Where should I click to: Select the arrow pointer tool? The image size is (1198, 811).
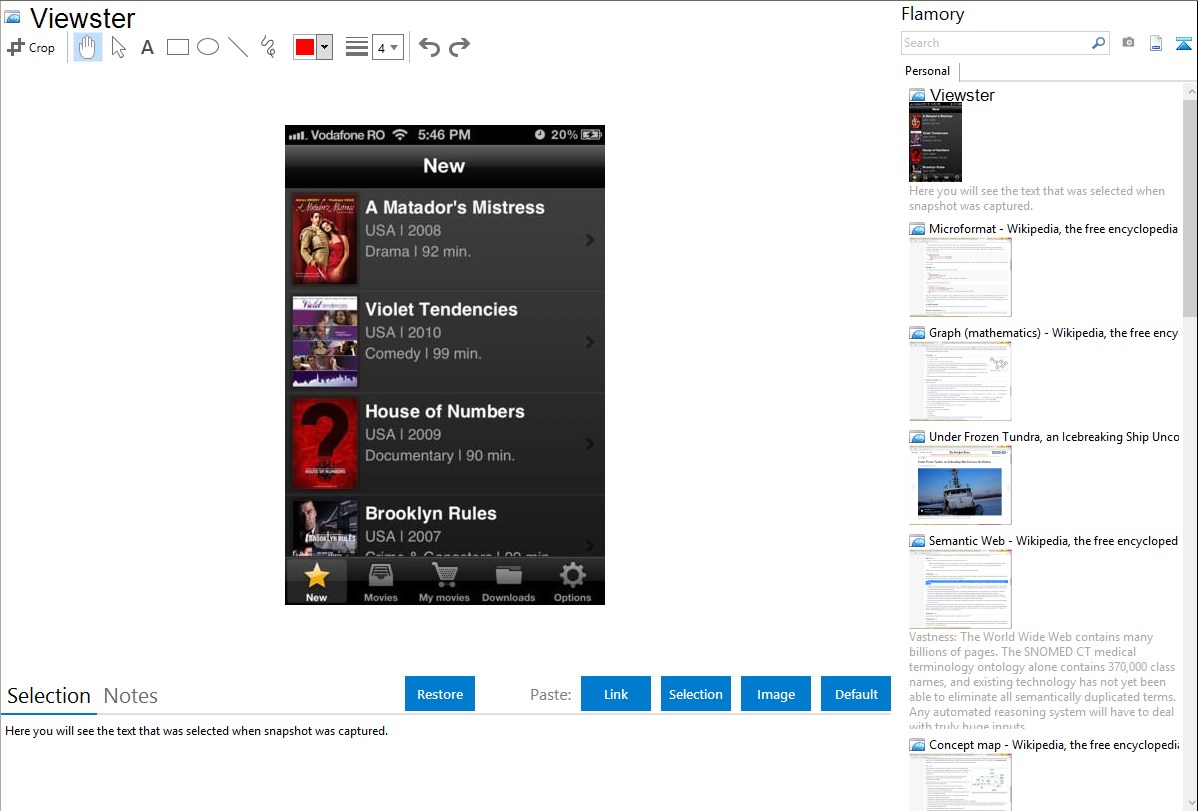[118, 47]
